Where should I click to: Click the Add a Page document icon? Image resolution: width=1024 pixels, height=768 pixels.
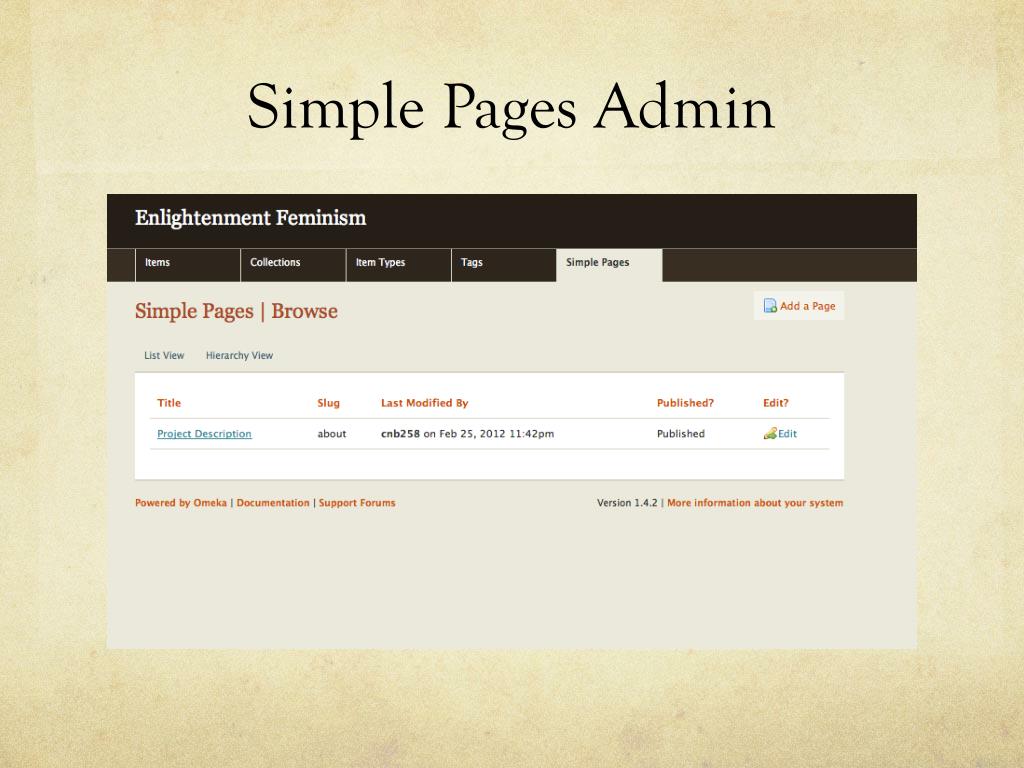pos(771,306)
